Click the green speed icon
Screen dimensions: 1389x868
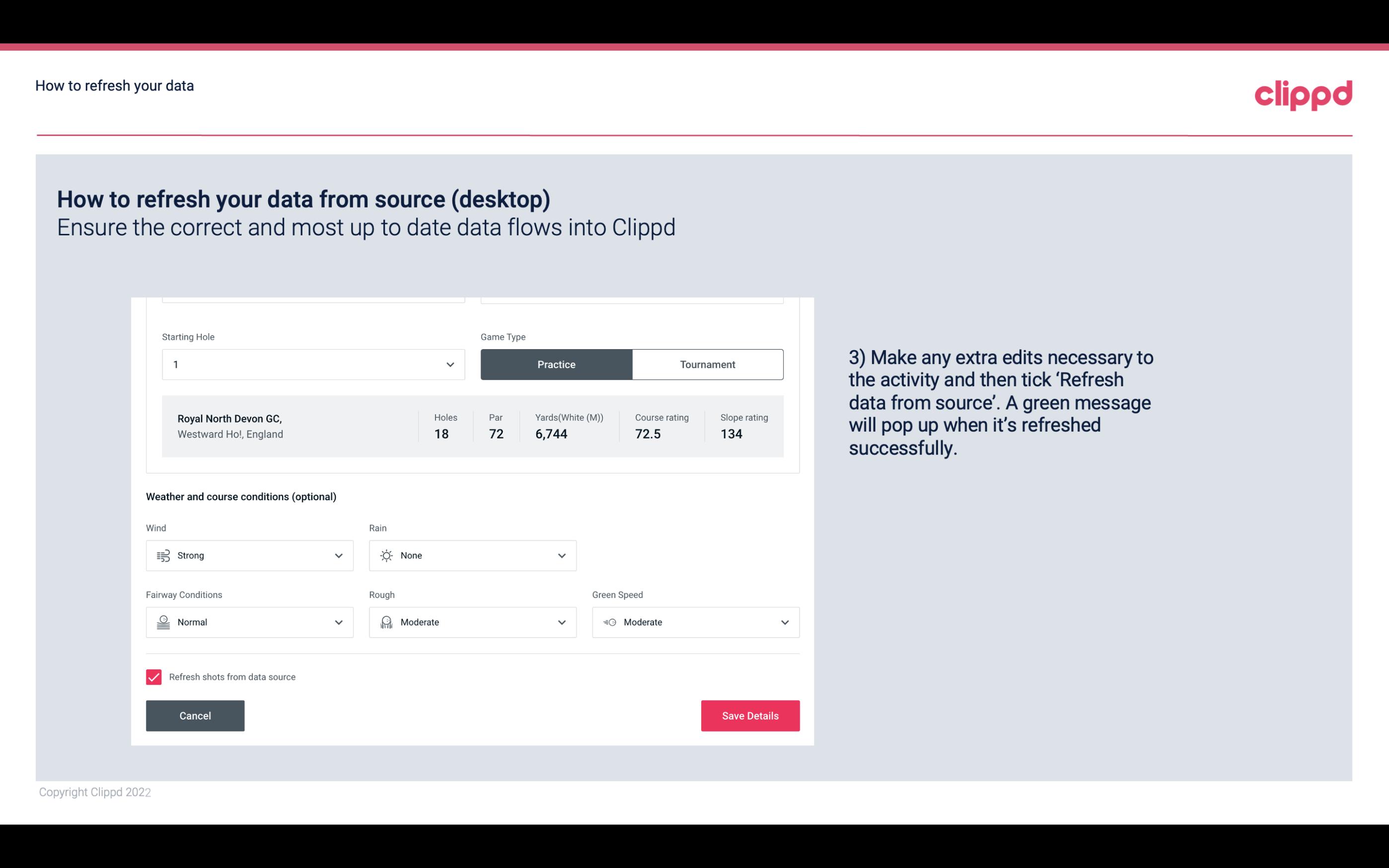point(609,622)
